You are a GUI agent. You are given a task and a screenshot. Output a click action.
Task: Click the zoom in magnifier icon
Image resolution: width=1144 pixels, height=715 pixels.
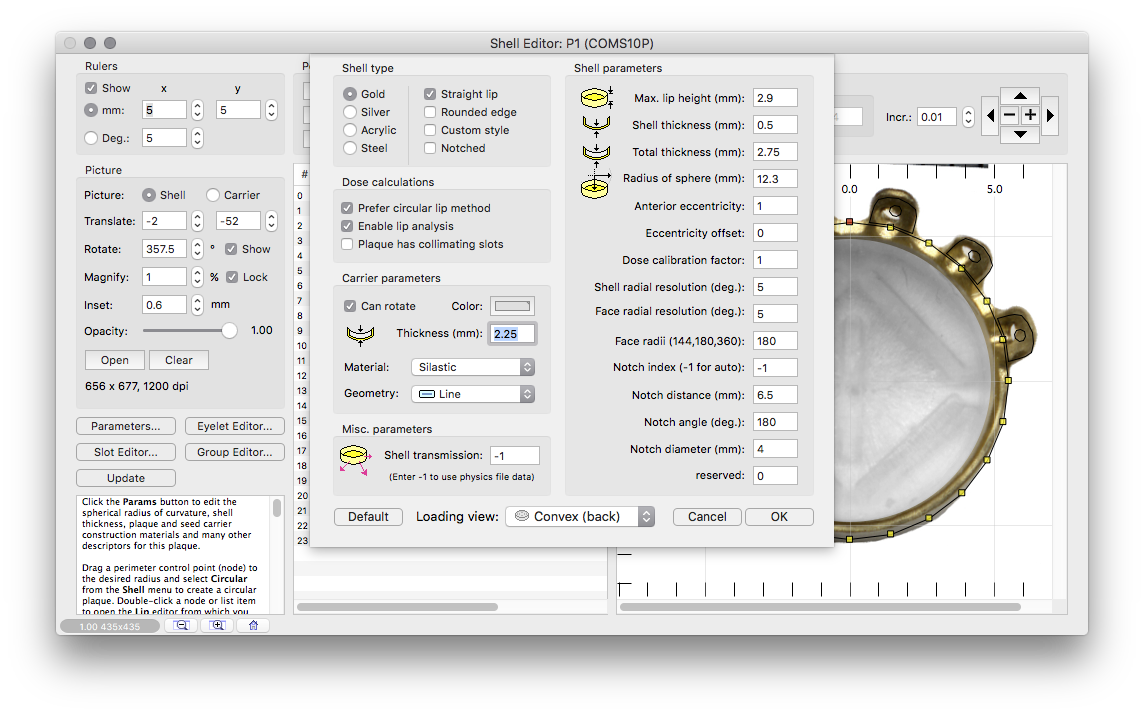point(217,625)
